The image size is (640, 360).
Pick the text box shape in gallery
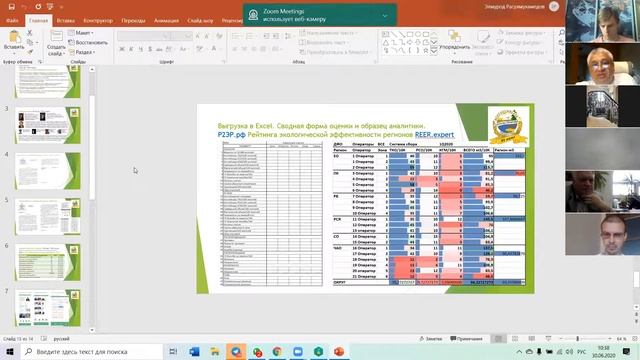[386, 34]
